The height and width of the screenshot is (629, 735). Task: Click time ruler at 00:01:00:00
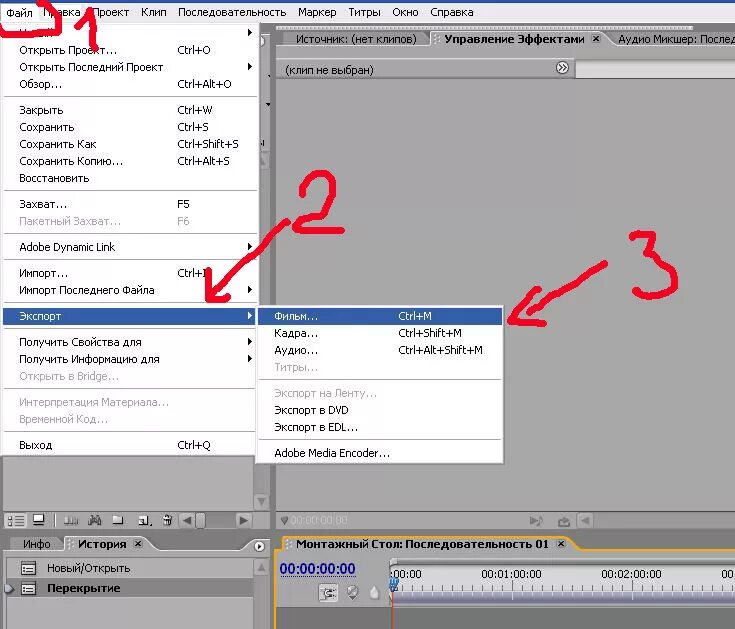click(x=511, y=574)
